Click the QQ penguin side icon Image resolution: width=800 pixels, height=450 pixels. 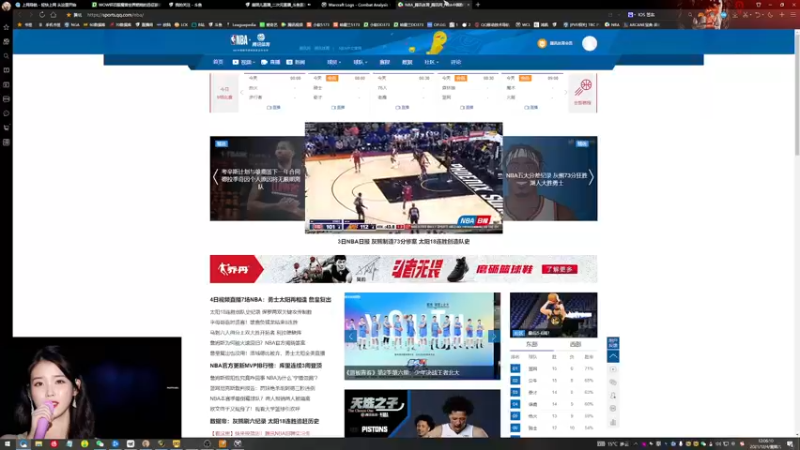coord(613,395)
